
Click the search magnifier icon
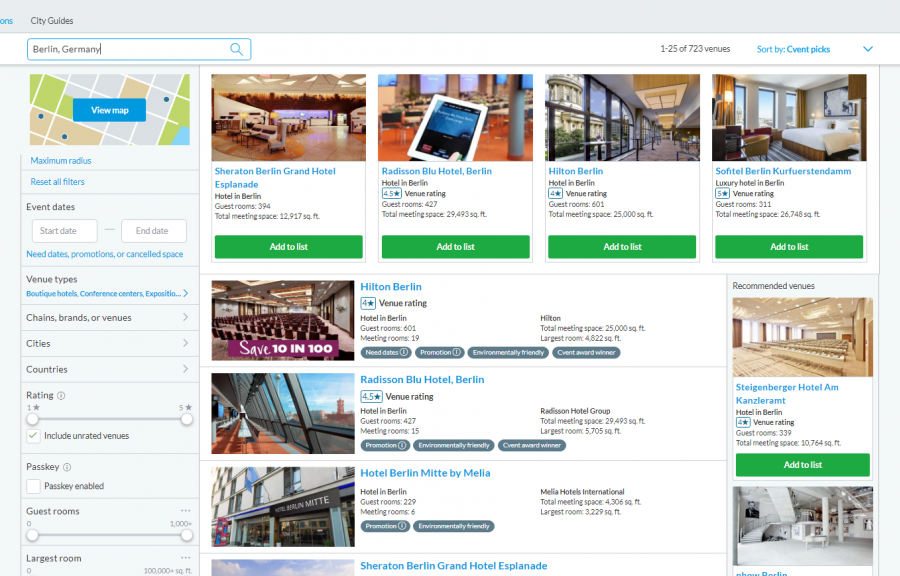pos(236,49)
